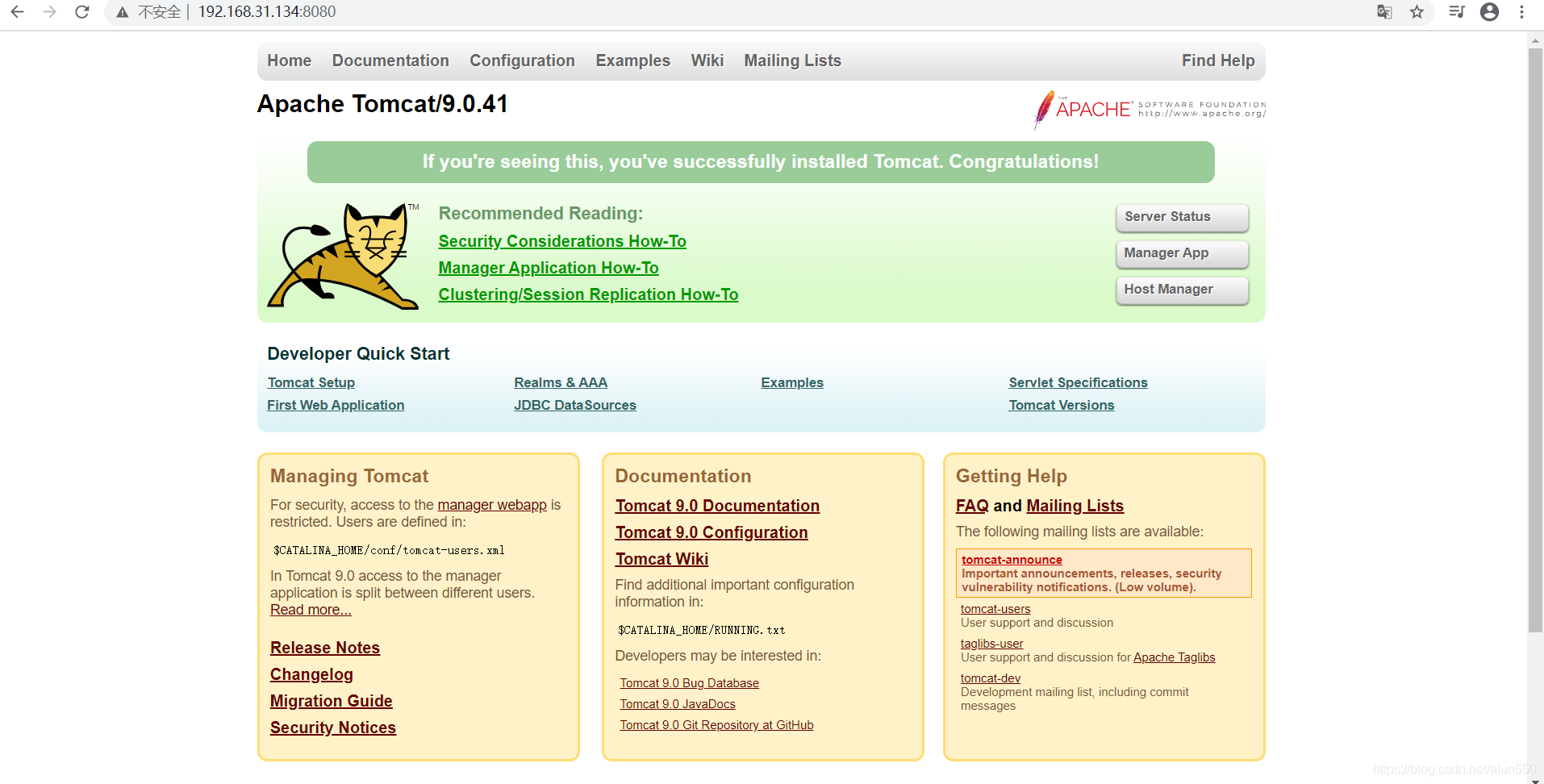Open the tomcat-users mailing list link
The height and width of the screenshot is (784, 1544).
pos(995,609)
